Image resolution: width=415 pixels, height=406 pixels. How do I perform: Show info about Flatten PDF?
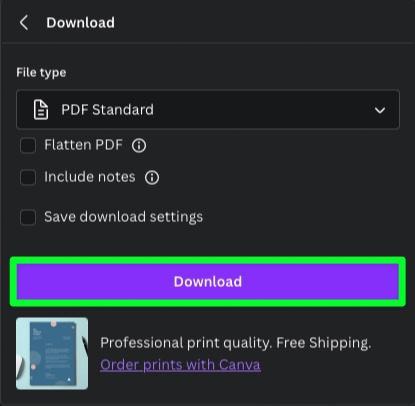point(139,145)
